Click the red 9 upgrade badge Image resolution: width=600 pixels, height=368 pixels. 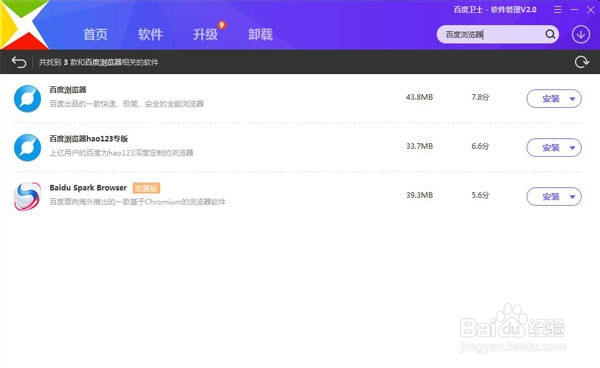pos(222,25)
